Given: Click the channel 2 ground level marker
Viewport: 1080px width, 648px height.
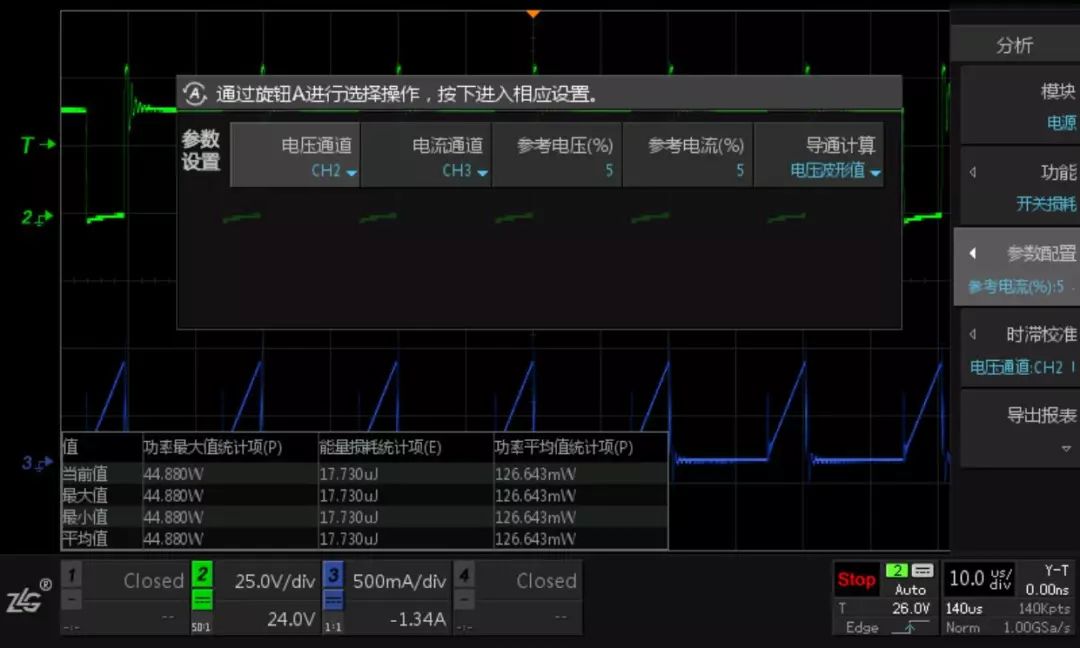Looking at the screenshot, I should click(37, 218).
